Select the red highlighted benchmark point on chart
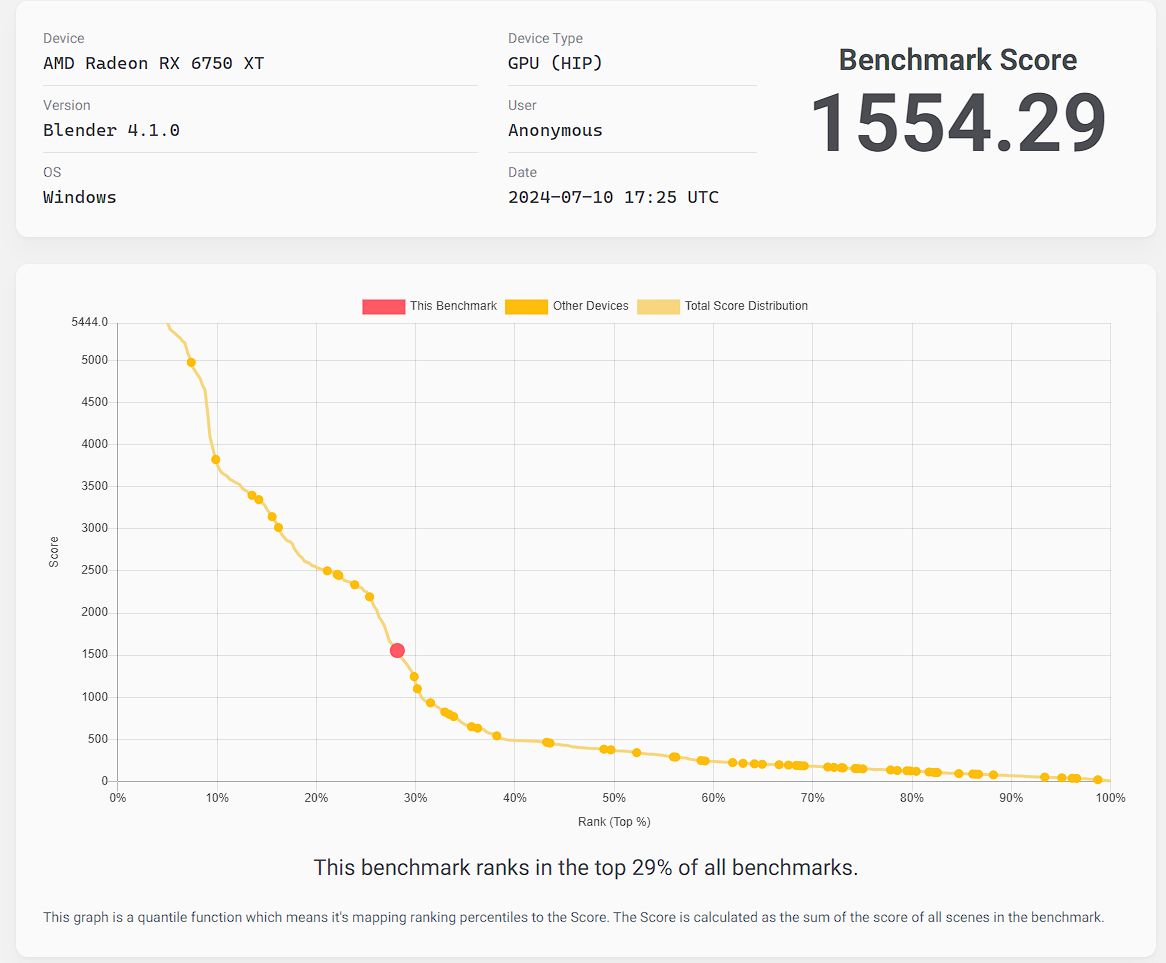Viewport: 1166px width, 963px height. click(x=397, y=651)
